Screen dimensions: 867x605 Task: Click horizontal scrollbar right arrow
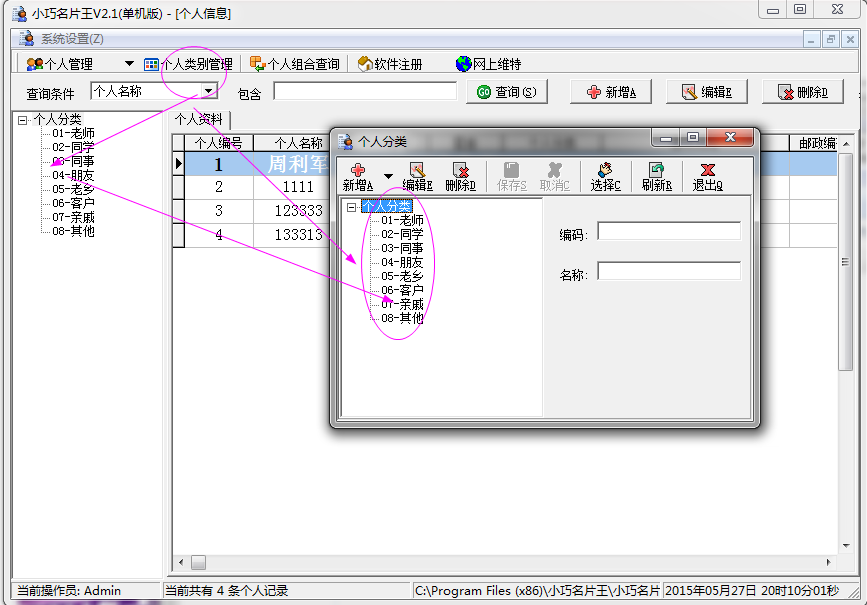pyautogui.click(x=828, y=562)
